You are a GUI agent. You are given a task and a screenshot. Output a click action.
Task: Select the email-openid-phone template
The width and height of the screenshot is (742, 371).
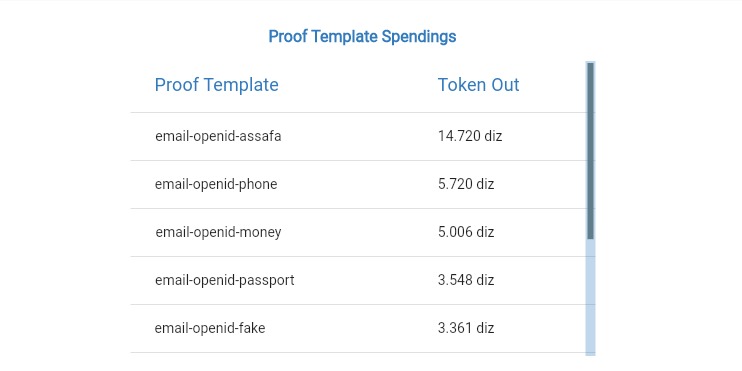pyautogui.click(x=216, y=184)
